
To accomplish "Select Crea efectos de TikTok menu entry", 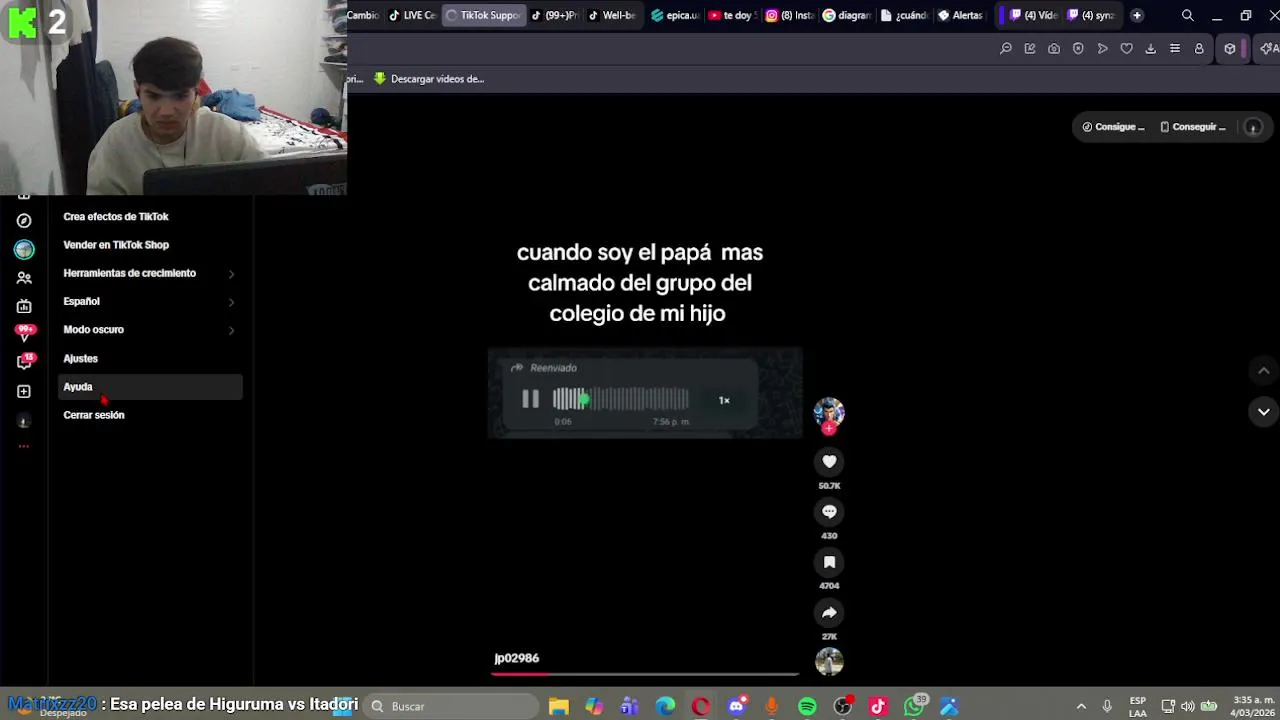I will pos(116,217).
